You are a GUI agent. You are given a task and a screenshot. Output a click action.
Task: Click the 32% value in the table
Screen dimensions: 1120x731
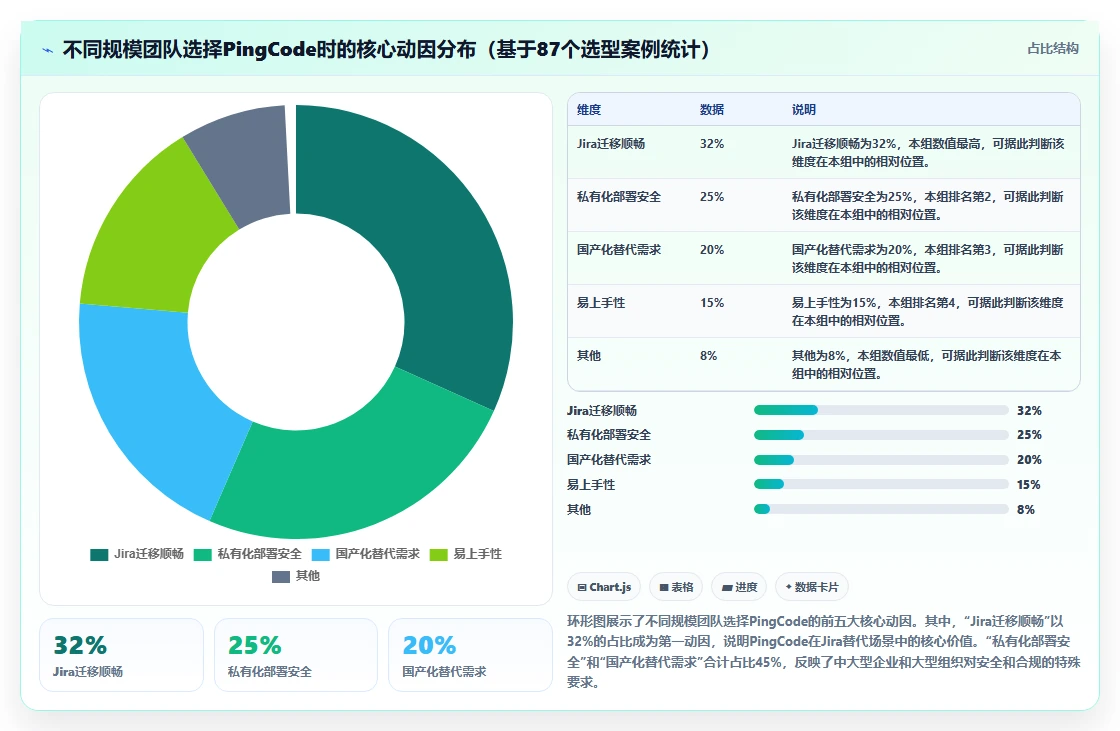tap(711, 144)
